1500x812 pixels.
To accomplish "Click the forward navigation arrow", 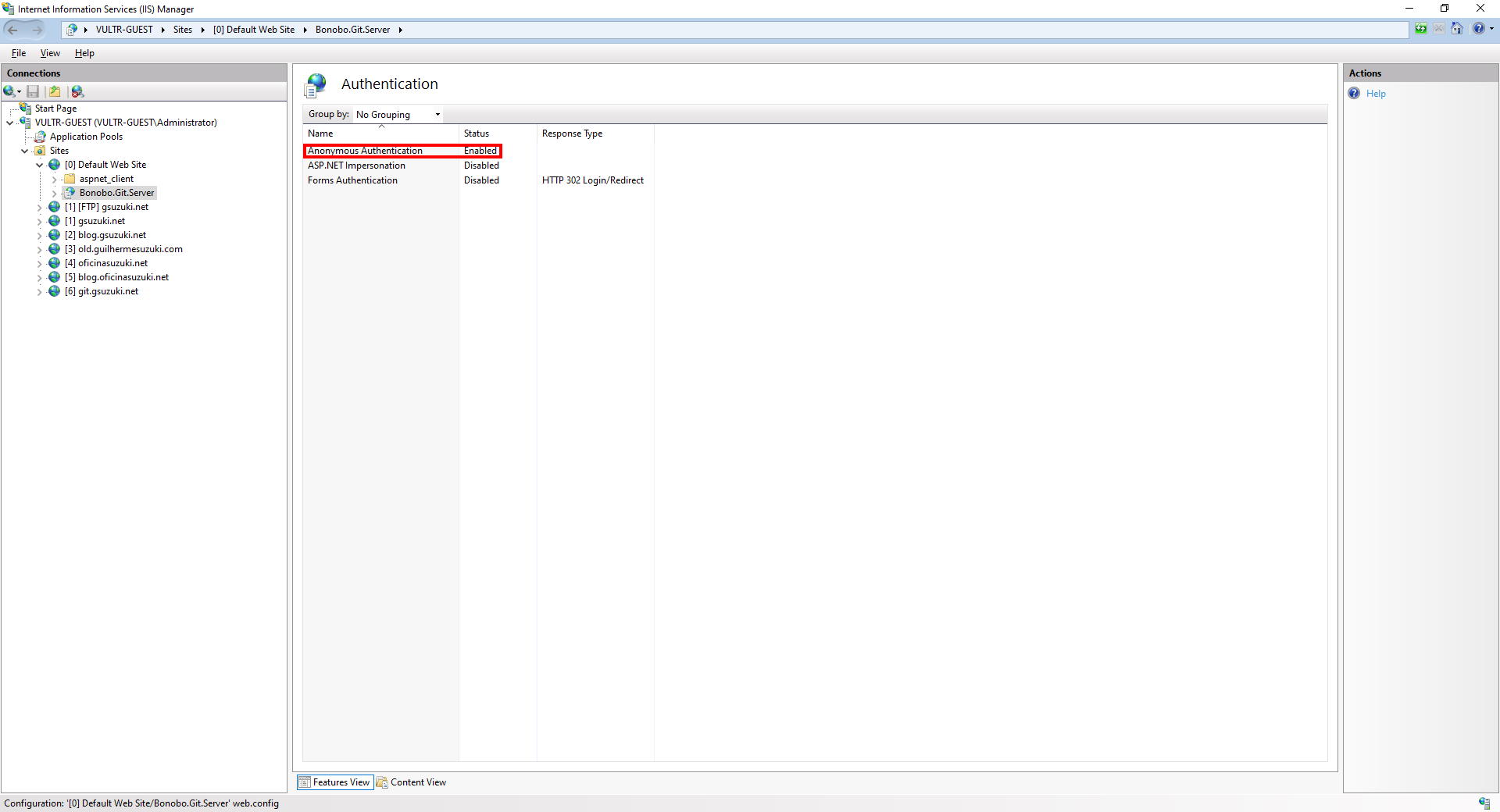I will 37,29.
